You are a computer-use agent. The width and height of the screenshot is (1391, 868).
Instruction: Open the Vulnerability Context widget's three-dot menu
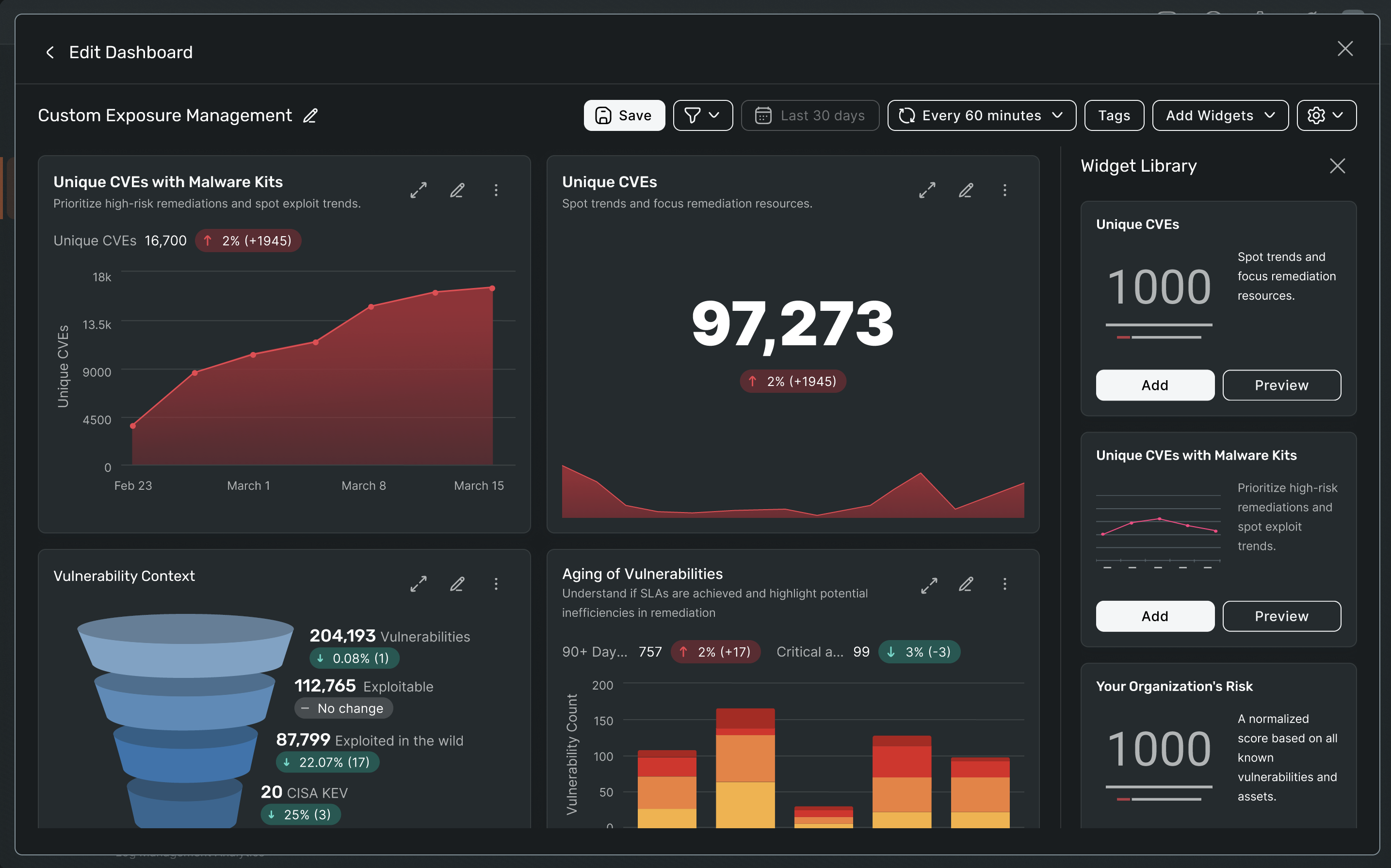pos(496,584)
